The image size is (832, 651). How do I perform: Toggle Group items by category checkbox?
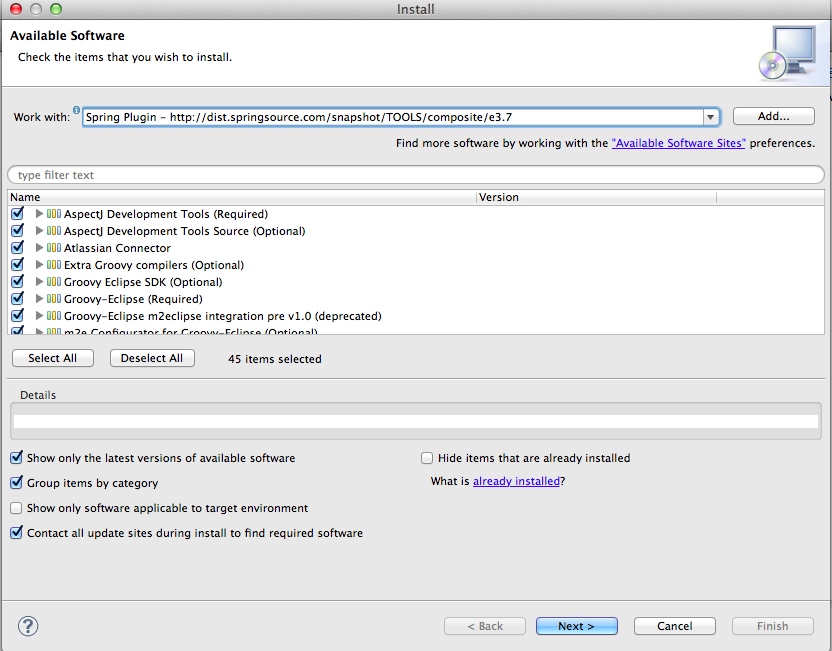pyautogui.click(x=16, y=482)
